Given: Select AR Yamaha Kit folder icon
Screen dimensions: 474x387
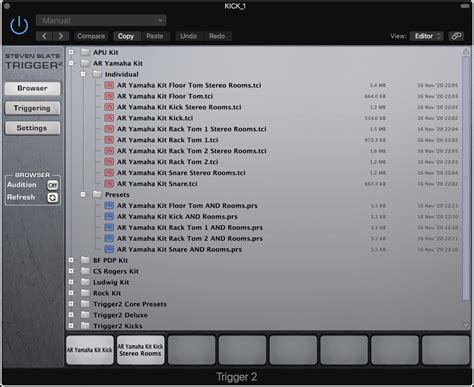Looking at the screenshot, I should [x=85, y=63].
